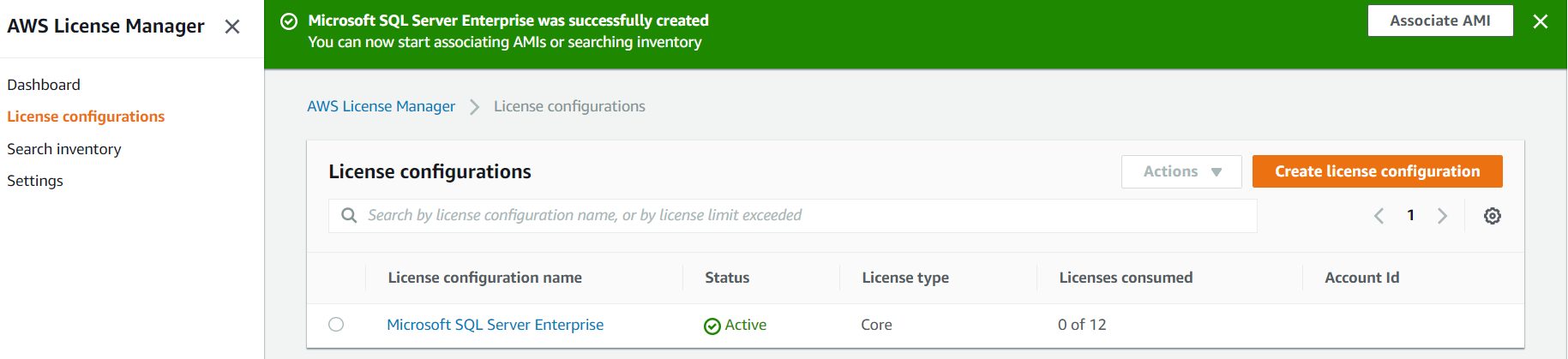
Task: Open Settings in the sidebar
Action: point(35,181)
